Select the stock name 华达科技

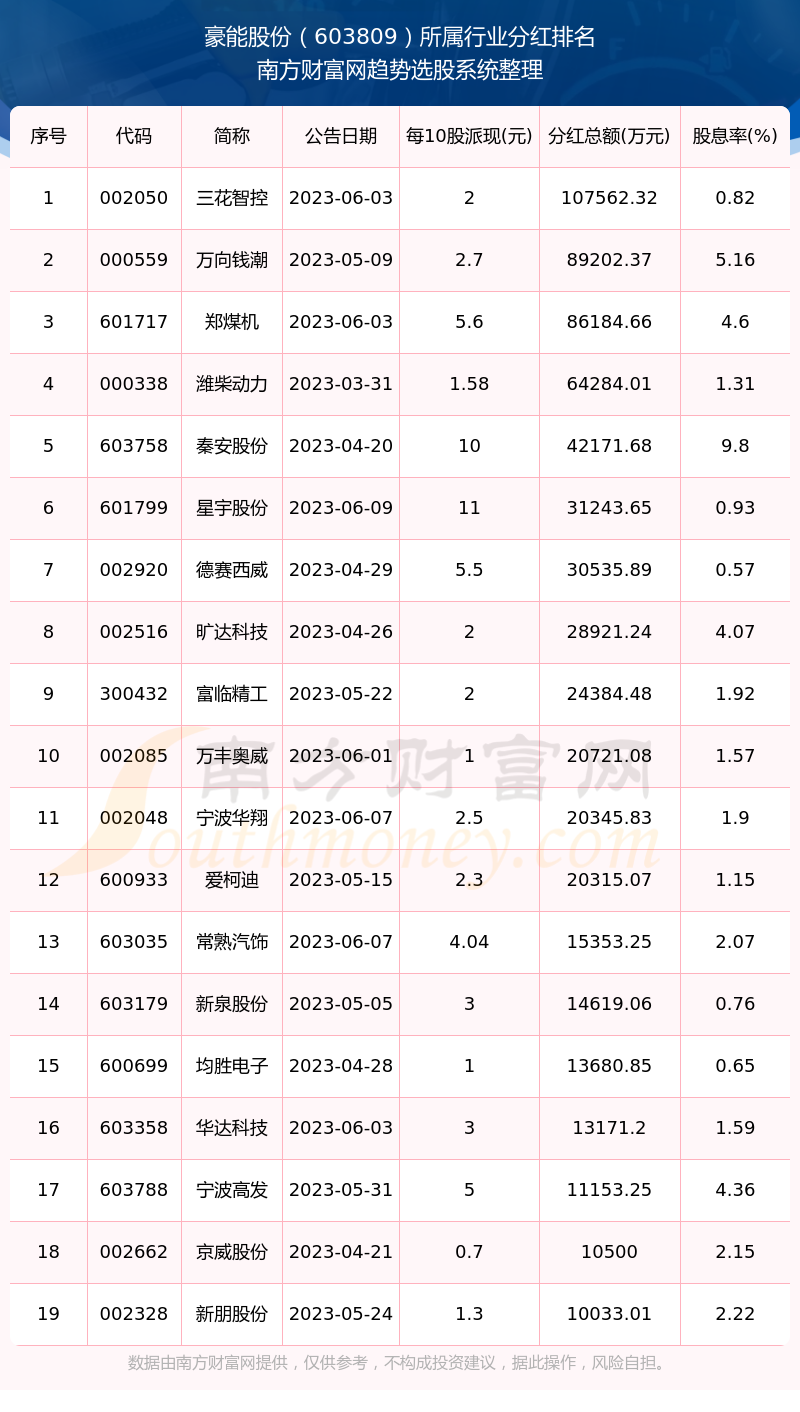click(232, 1128)
